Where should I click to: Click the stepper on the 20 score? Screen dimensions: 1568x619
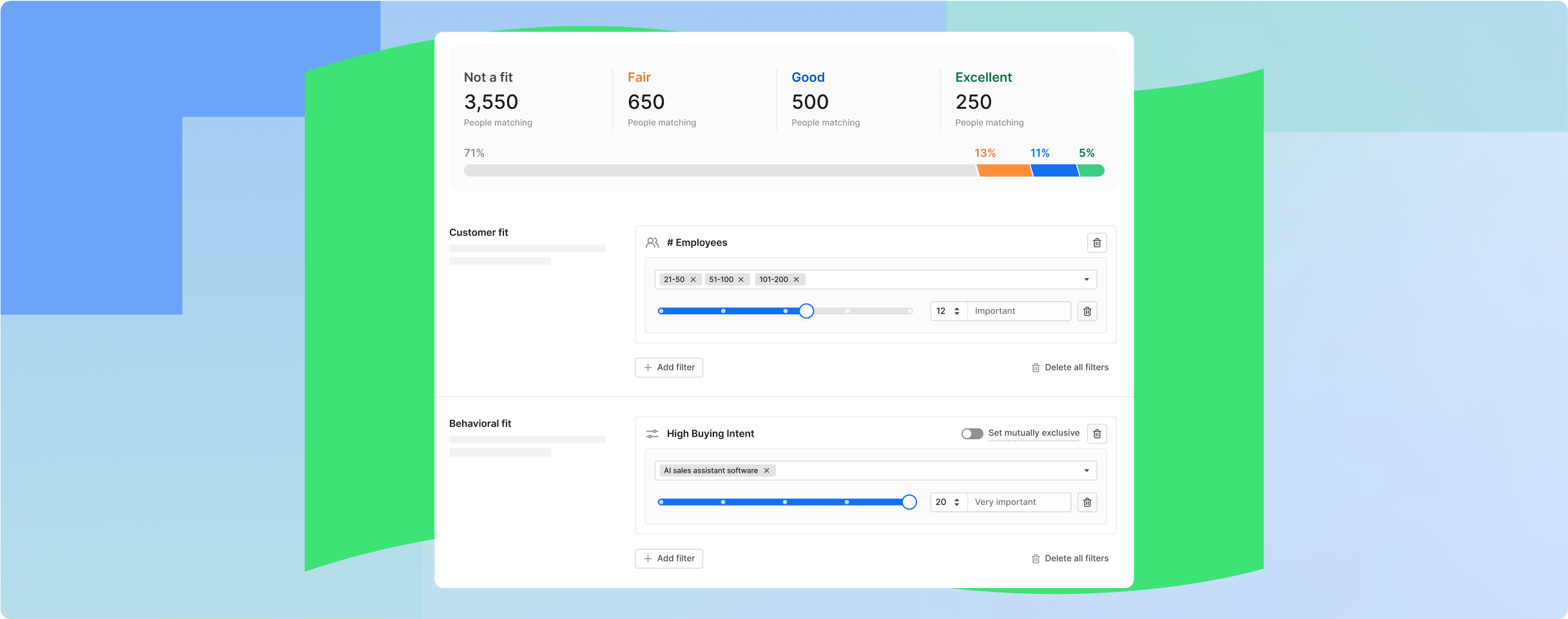click(x=957, y=502)
